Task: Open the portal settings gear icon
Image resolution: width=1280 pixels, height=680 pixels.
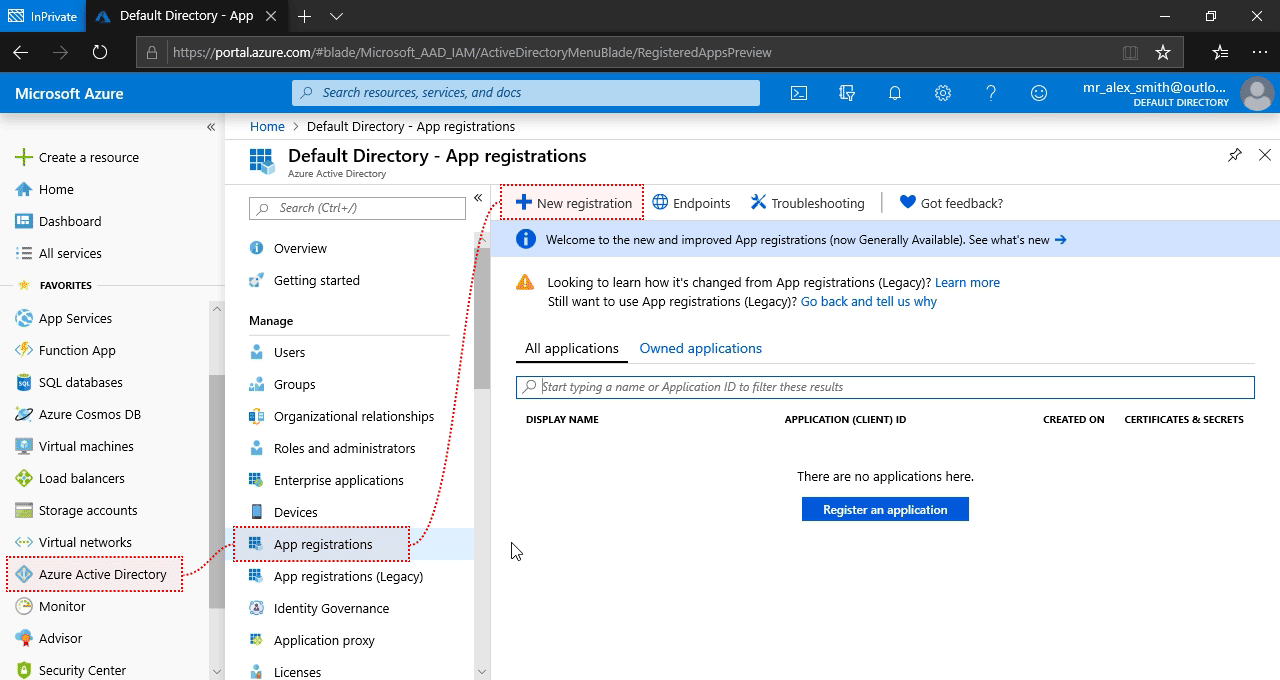Action: [x=943, y=93]
